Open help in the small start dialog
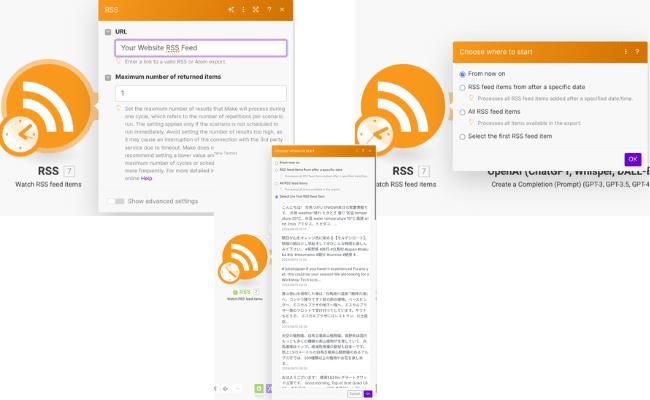The height and width of the screenshot is (400, 650). (363, 151)
